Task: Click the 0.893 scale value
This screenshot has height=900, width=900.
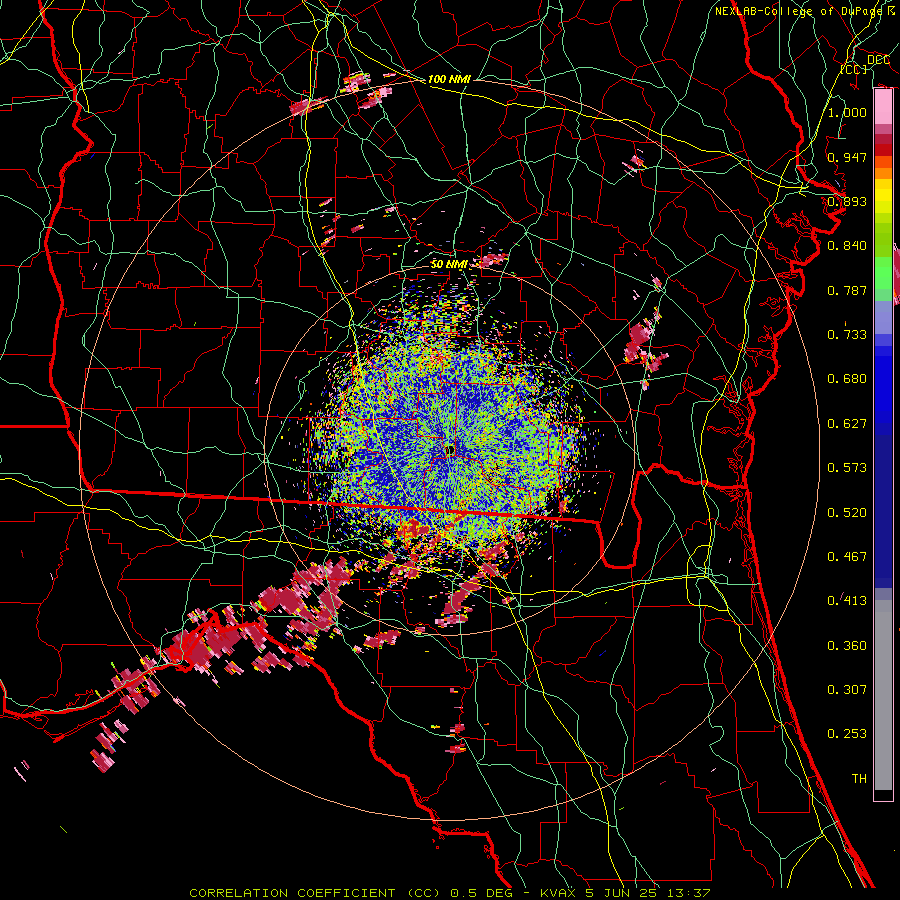Action: 847,201
